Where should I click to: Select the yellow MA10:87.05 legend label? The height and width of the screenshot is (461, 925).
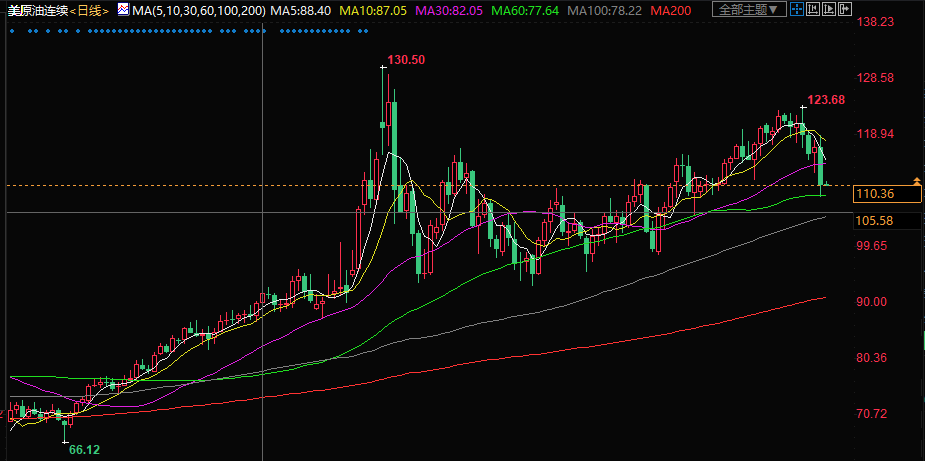click(x=375, y=10)
